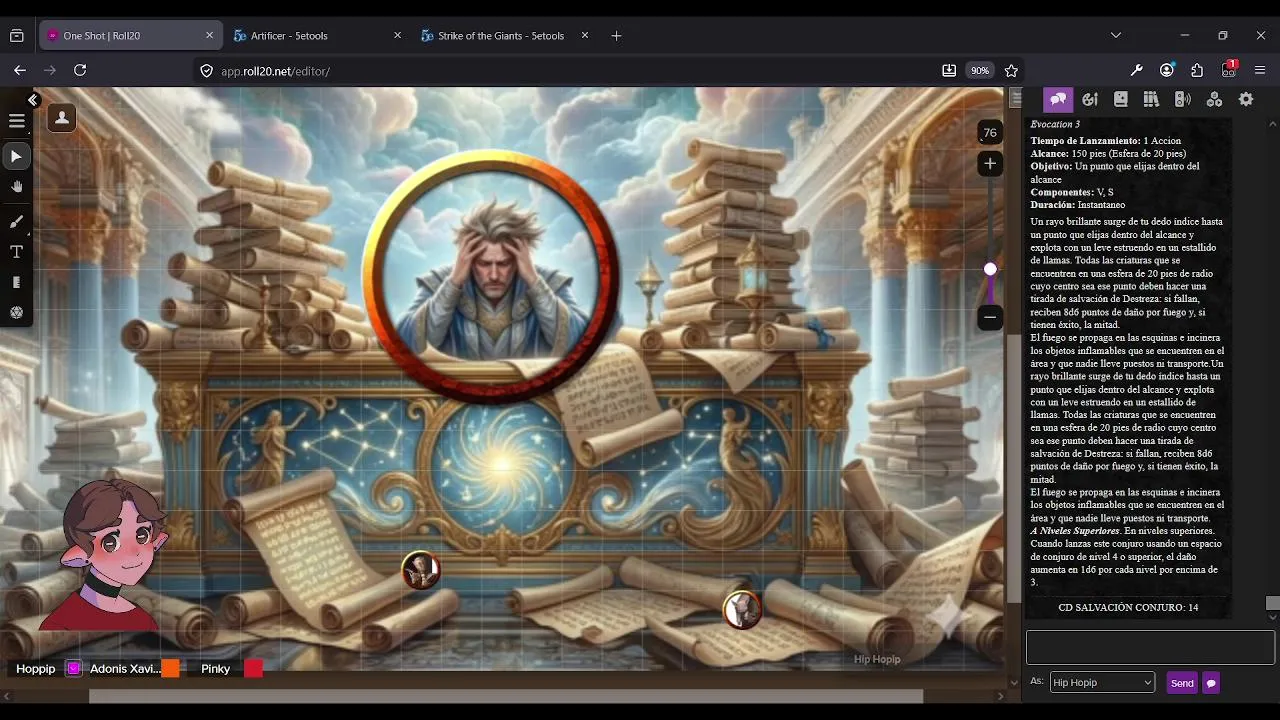Screen dimensions: 1280x720
Task: Open a new browser tab
Action: point(616,35)
